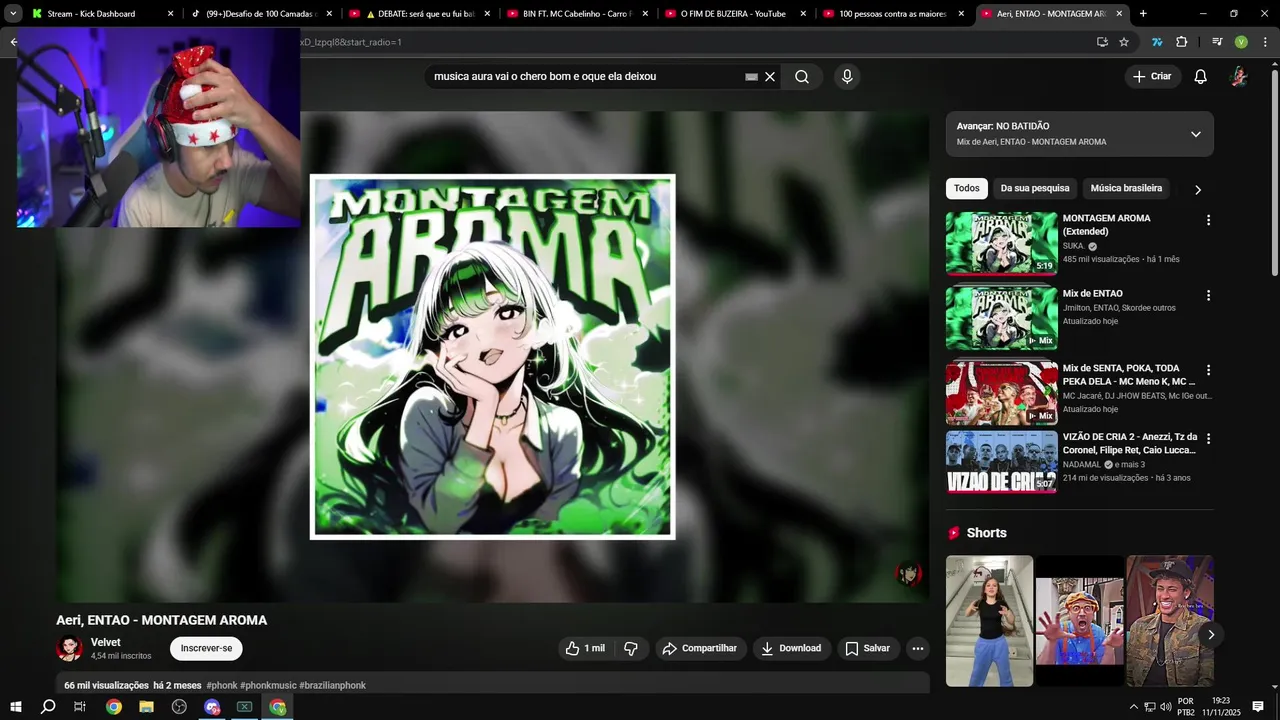
Task: Download the video
Action: tap(791, 649)
